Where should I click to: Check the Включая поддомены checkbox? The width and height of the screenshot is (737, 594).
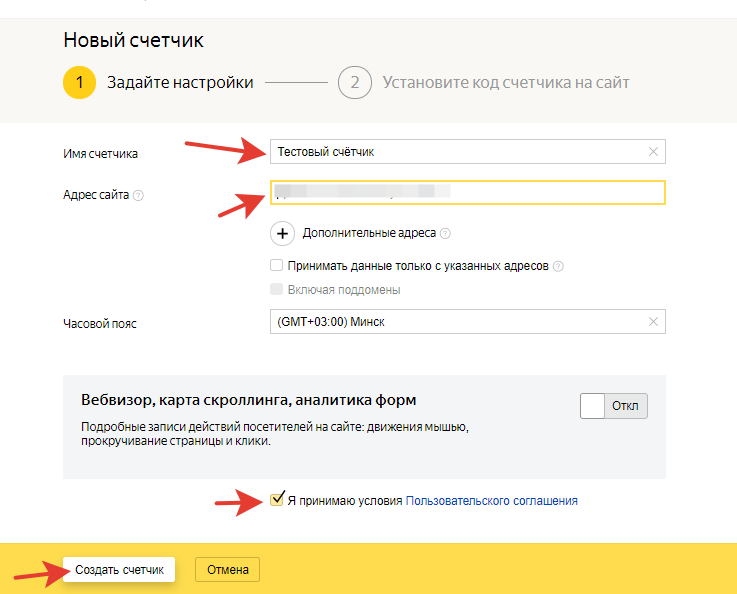[277, 290]
